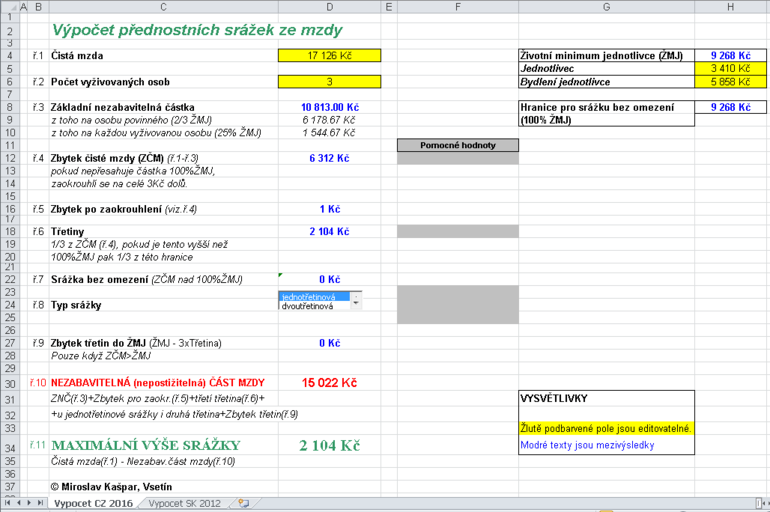Viewport: 770px width, 512px height.
Task: Click the 'Jednotlivec' label cell
Action: (606, 68)
